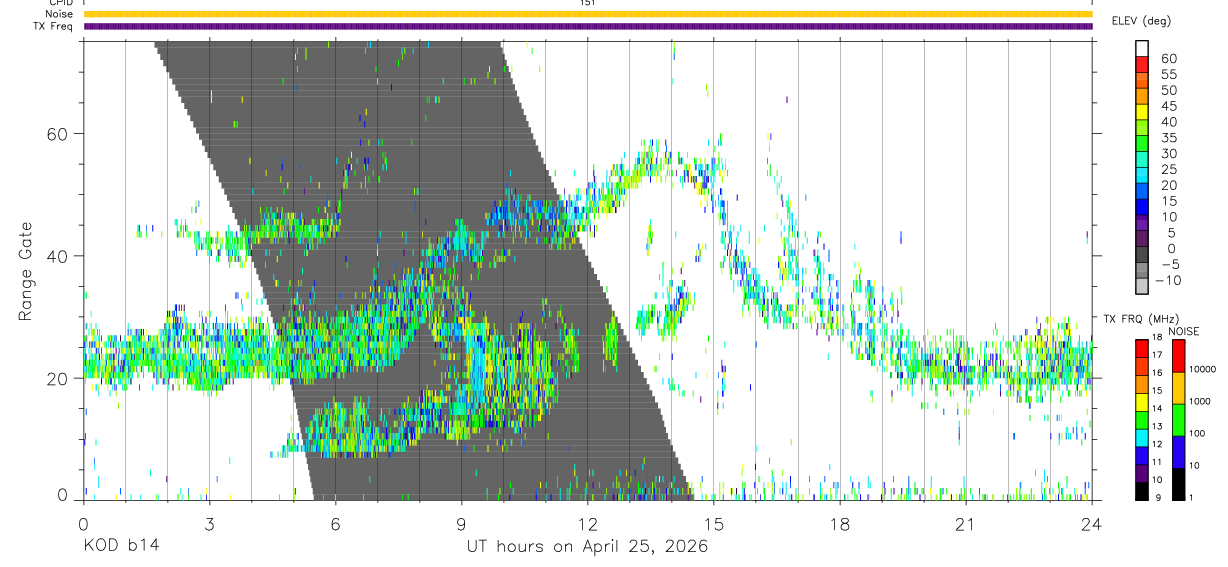Click the '12' hour tick on time axis
The height and width of the screenshot is (567, 1228).
point(588,524)
